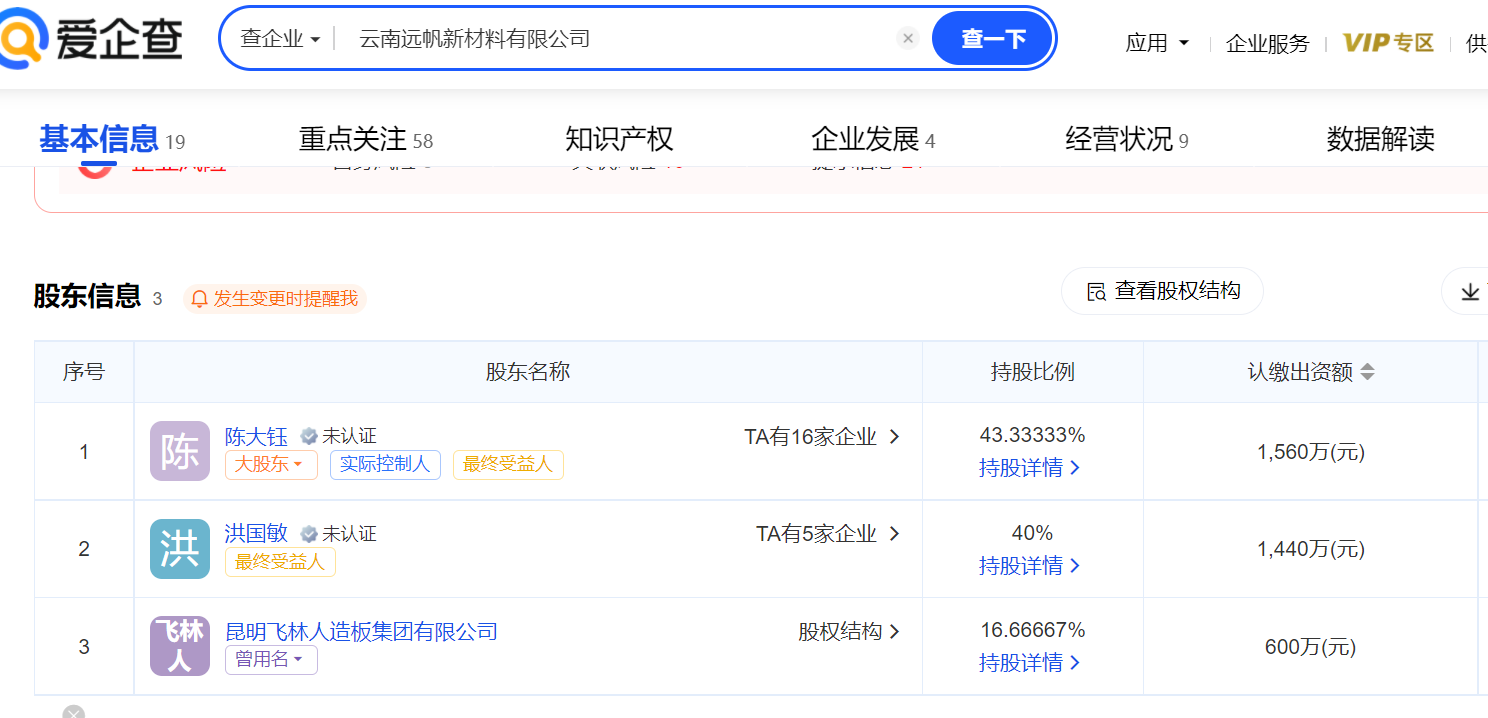Click the 最终受益人 tag on 陈大钰
The height and width of the screenshot is (718, 1488).
(x=508, y=465)
